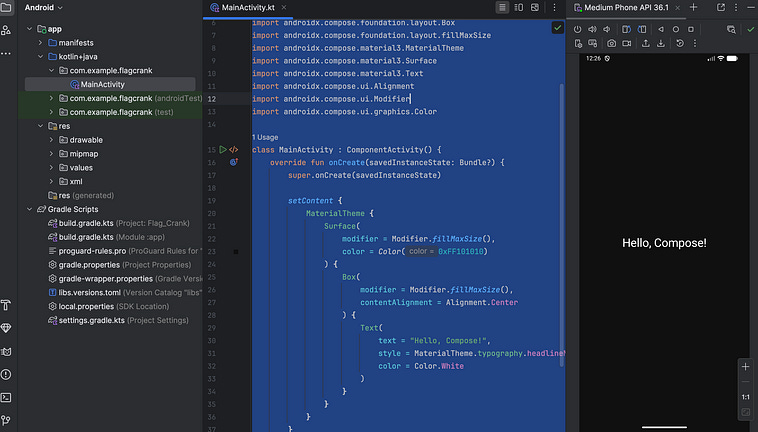Open editor tab options menu

554,7
